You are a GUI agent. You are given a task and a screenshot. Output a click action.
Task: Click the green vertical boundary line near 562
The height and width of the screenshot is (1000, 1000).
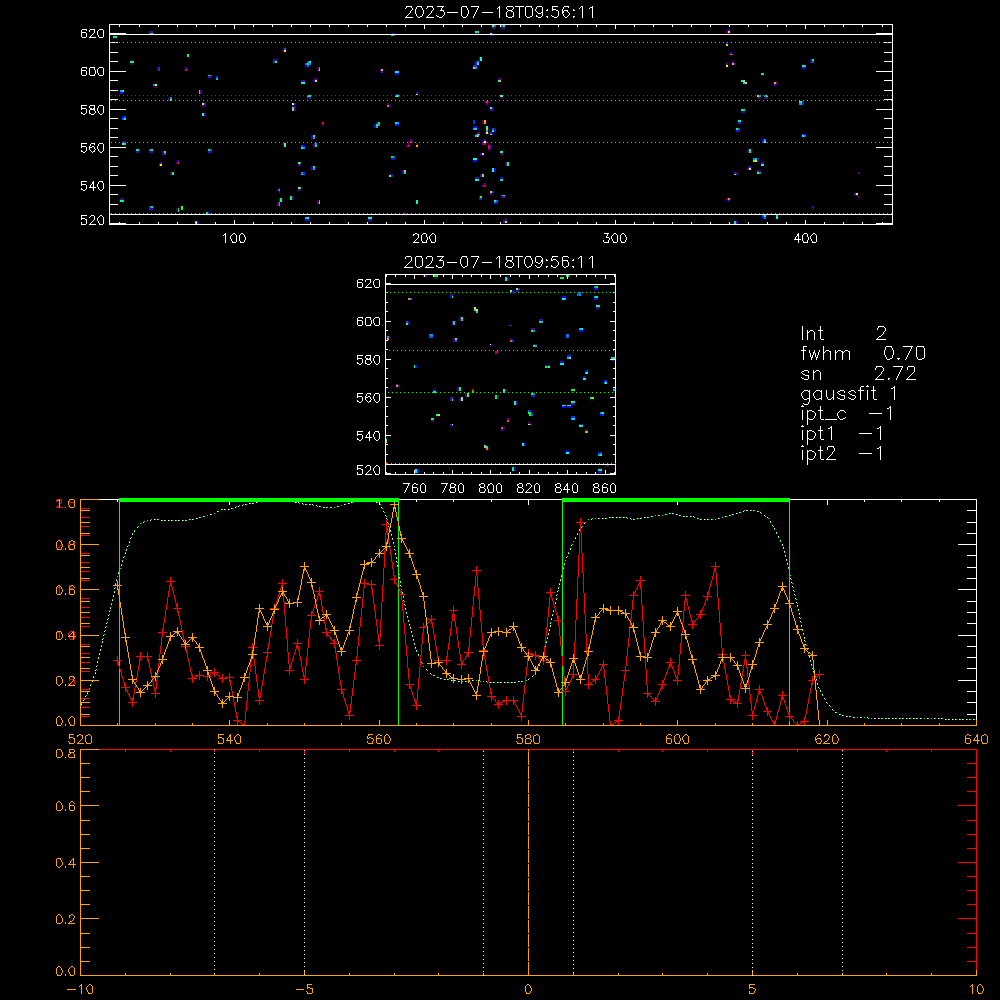(x=399, y=612)
